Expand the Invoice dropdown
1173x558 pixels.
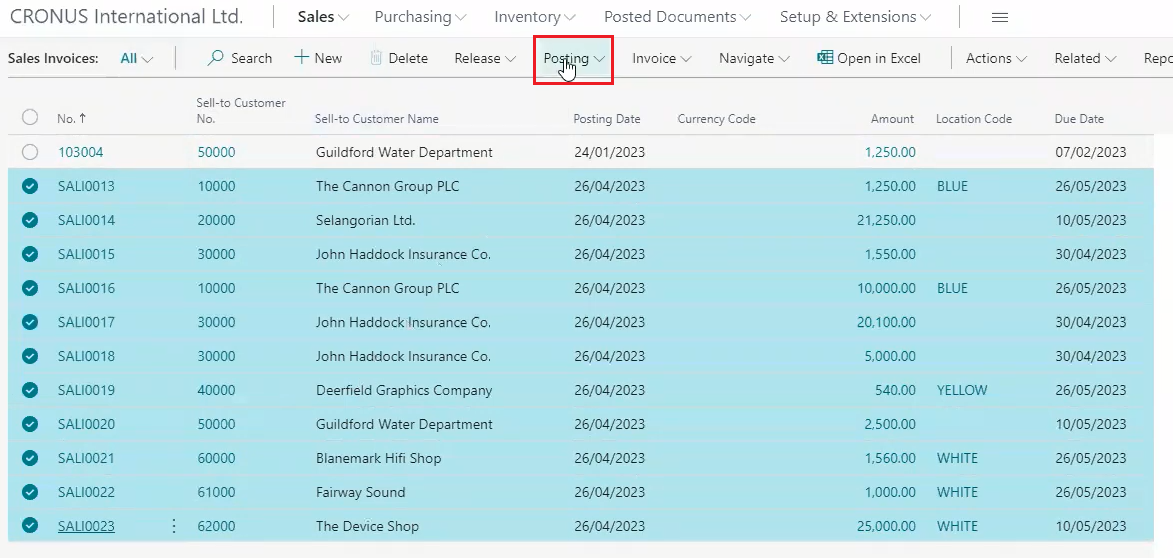point(661,58)
